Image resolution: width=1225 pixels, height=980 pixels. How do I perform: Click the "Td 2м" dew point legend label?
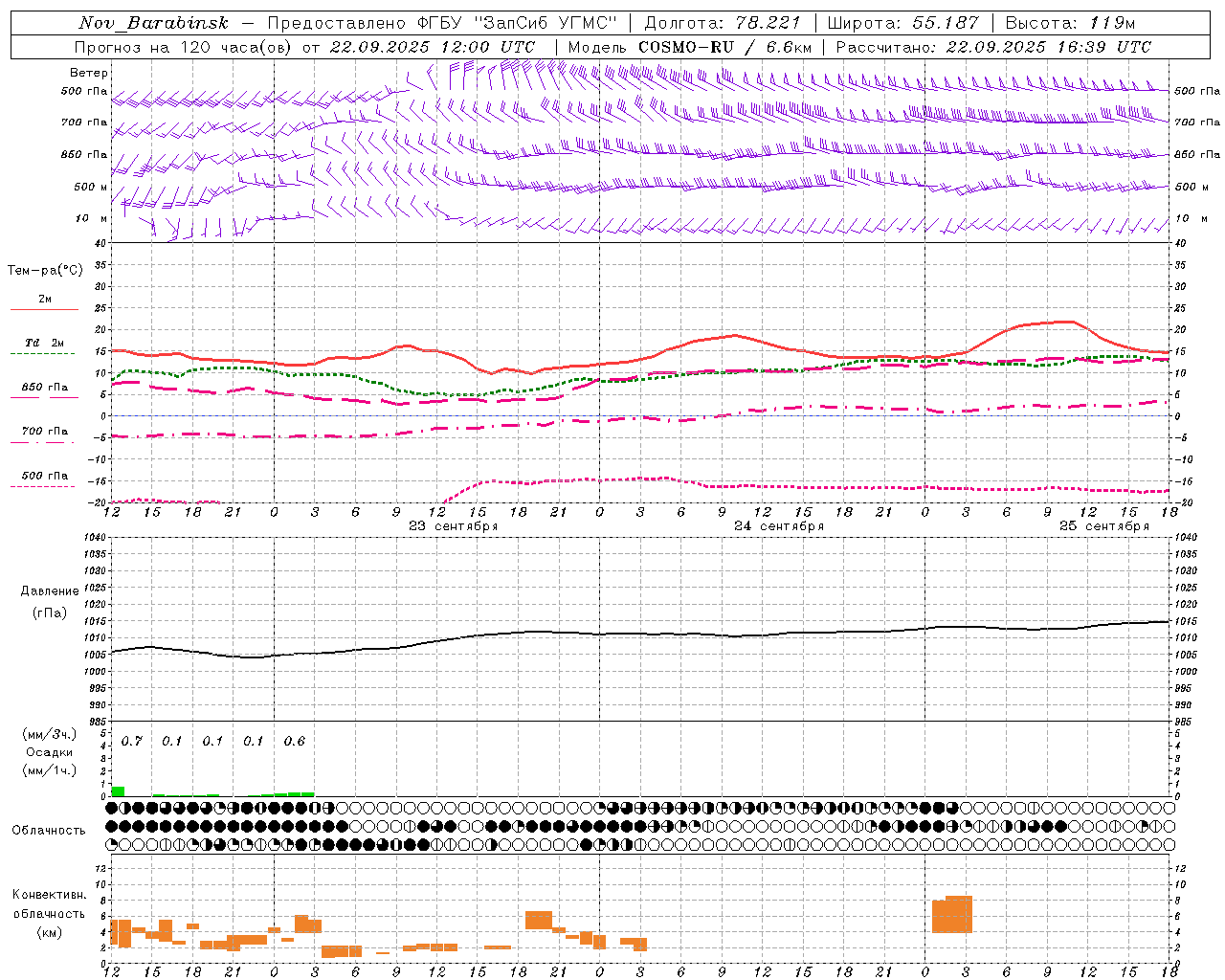coord(45,343)
